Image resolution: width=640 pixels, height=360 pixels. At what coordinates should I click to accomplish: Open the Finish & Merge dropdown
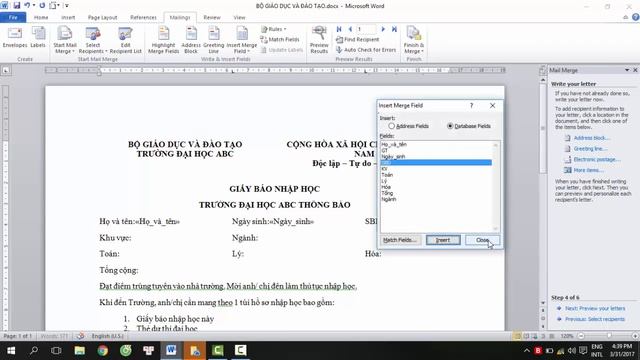click(x=413, y=40)
